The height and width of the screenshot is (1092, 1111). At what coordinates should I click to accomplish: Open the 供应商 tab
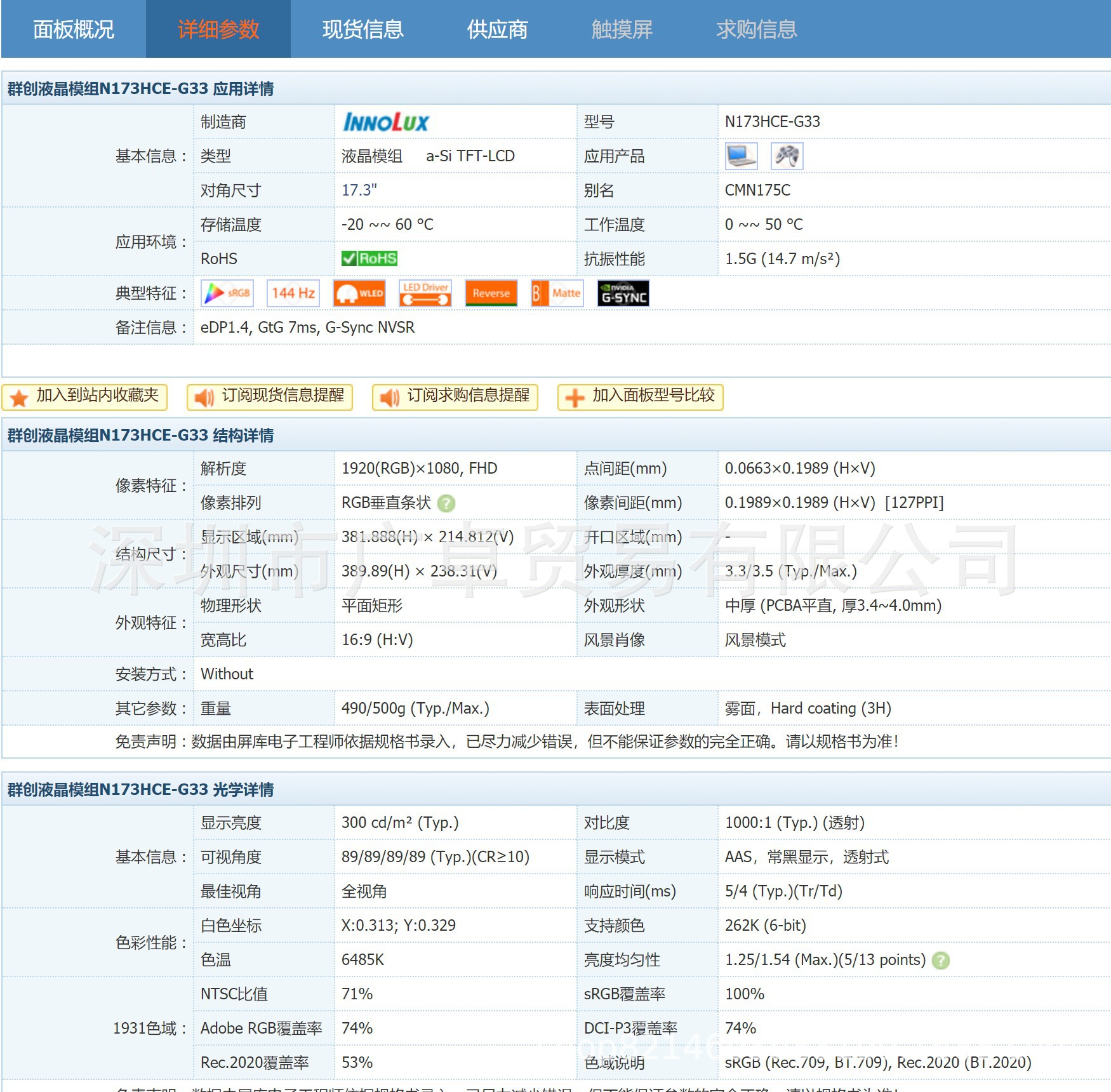(498, 29)
